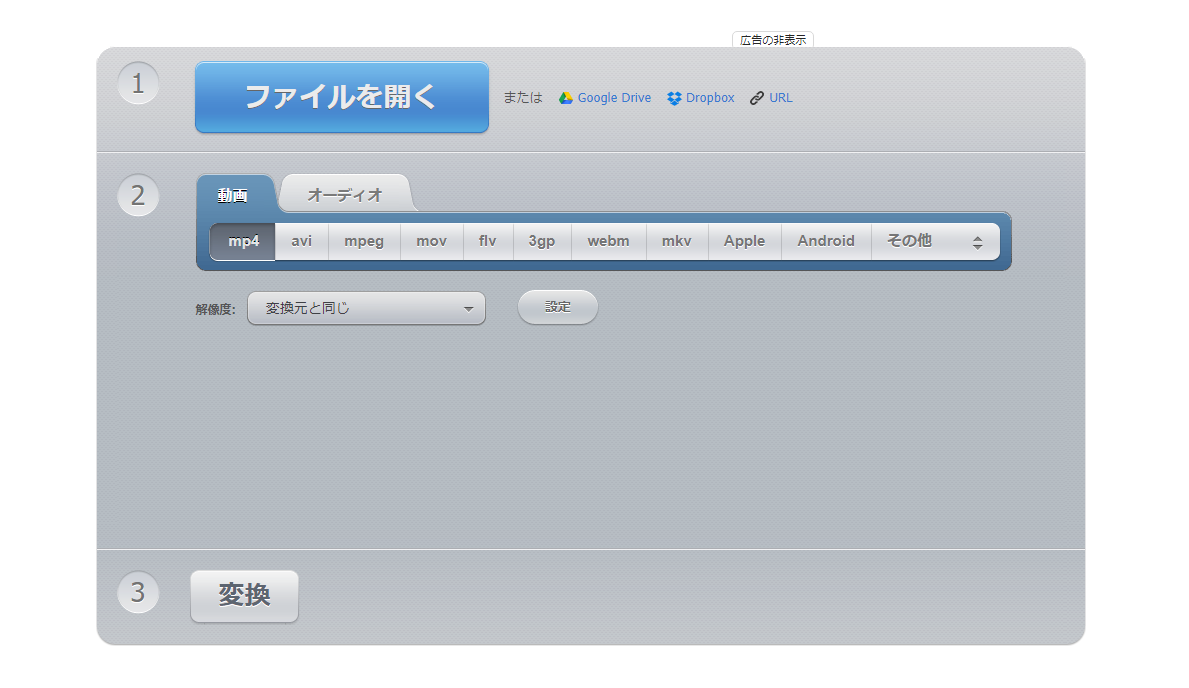
Task: Choose mpeg as conversion format
Action: [364, 241]
